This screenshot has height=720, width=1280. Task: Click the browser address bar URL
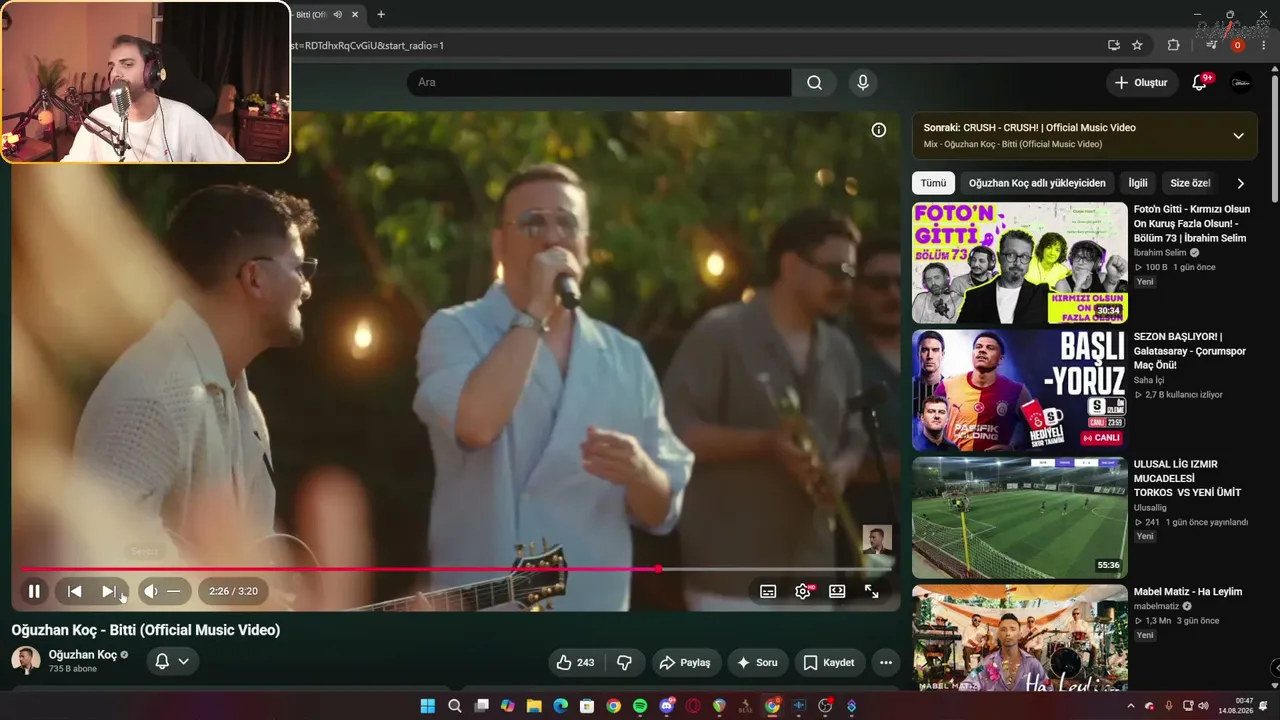(x=366, y=46)
